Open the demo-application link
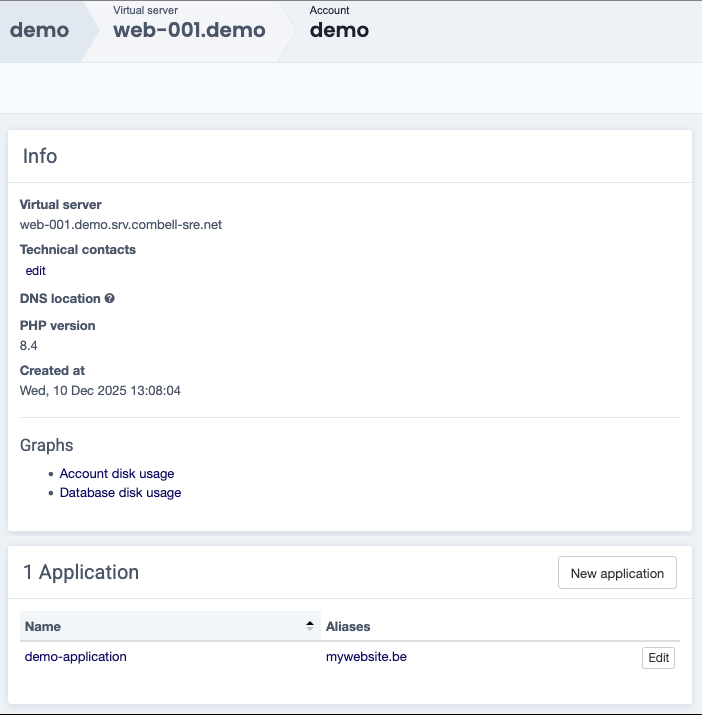 click(x=76, y=657)
